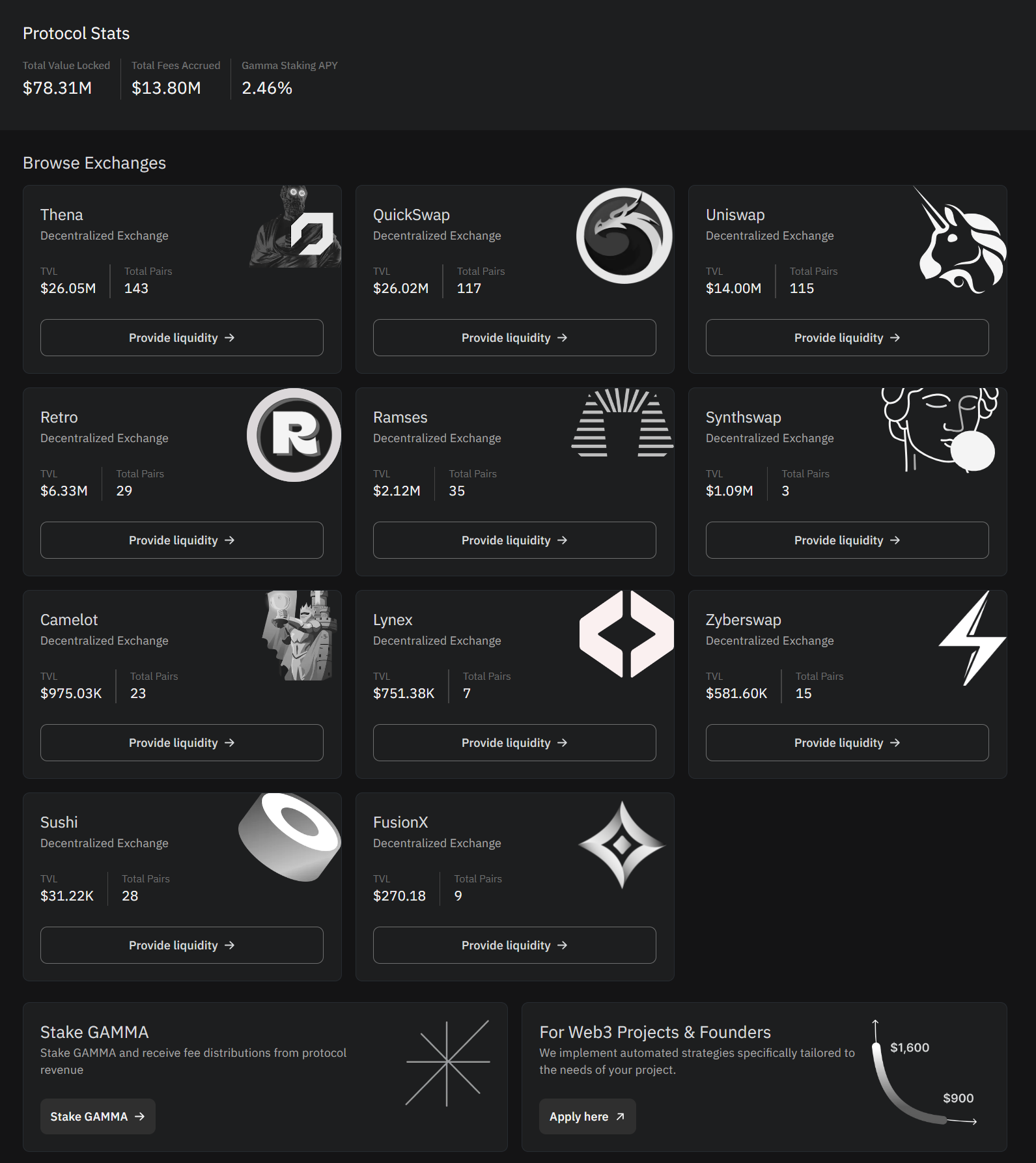Click the Zyberswap lightning bolt logo

click(x=972, y=638)
